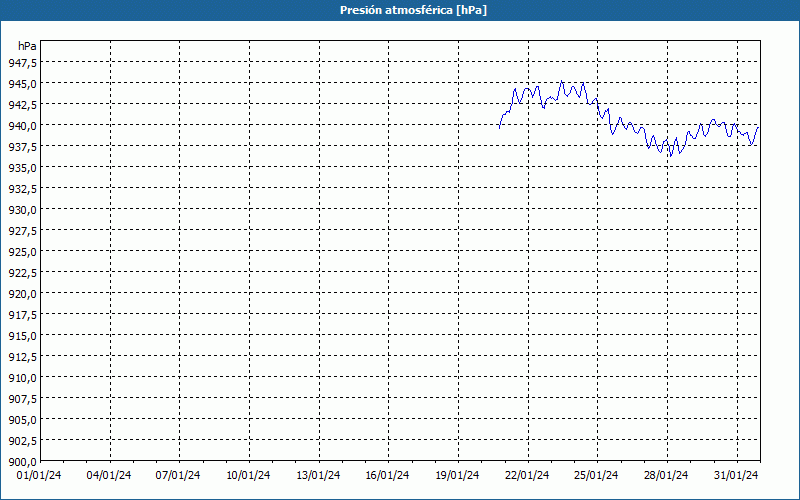
Task: Click the 19/01/24 date label
Action: (457, 475)
